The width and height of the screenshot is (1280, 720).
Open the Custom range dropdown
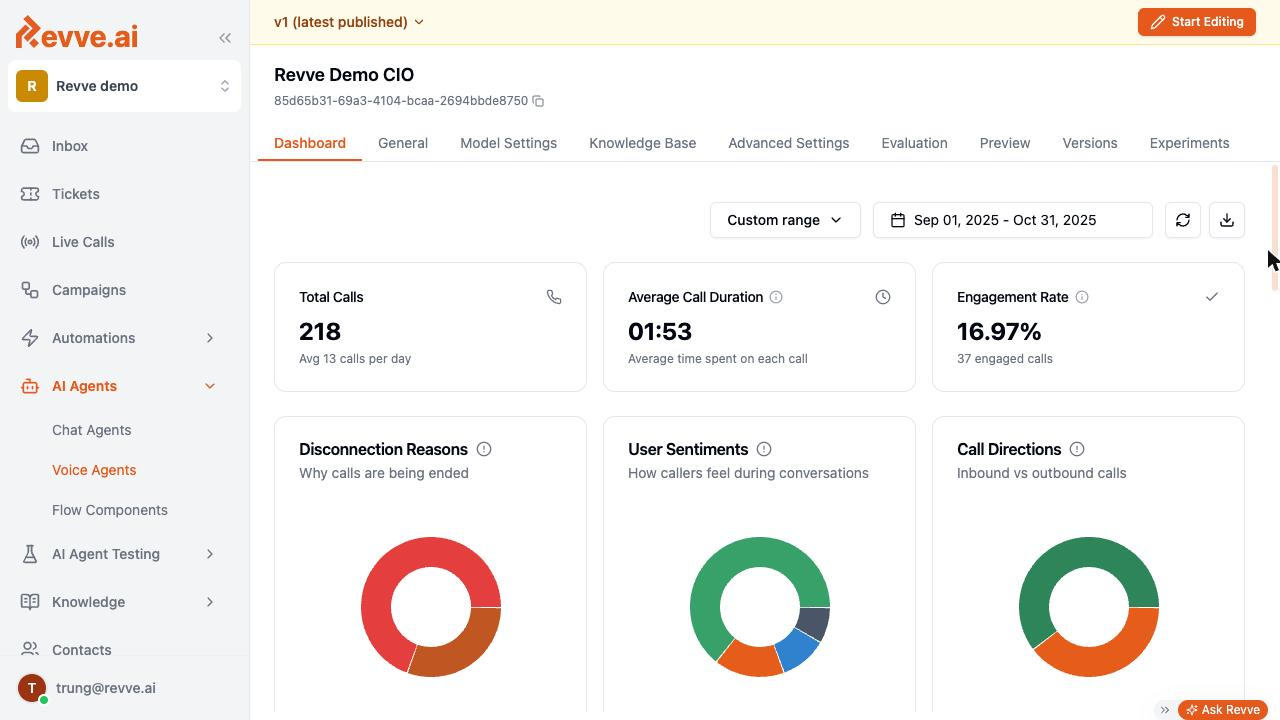tap(785, 220)
